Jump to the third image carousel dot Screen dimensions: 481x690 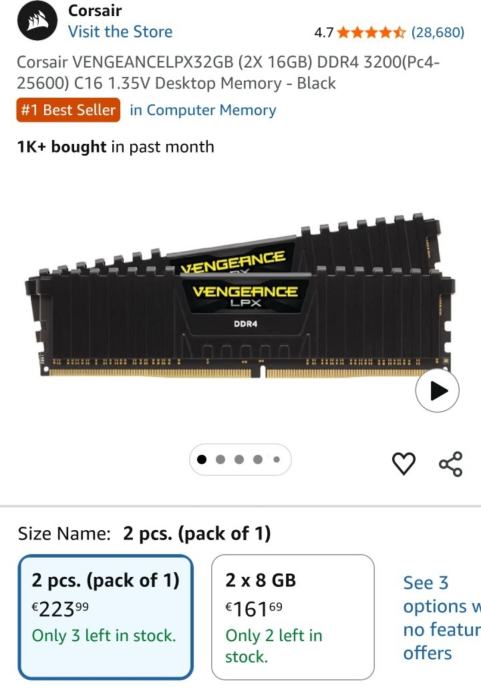[239, 460]
